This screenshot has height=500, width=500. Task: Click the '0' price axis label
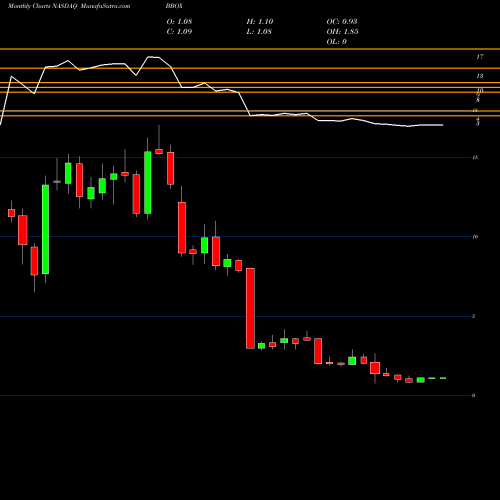point(474,395)
